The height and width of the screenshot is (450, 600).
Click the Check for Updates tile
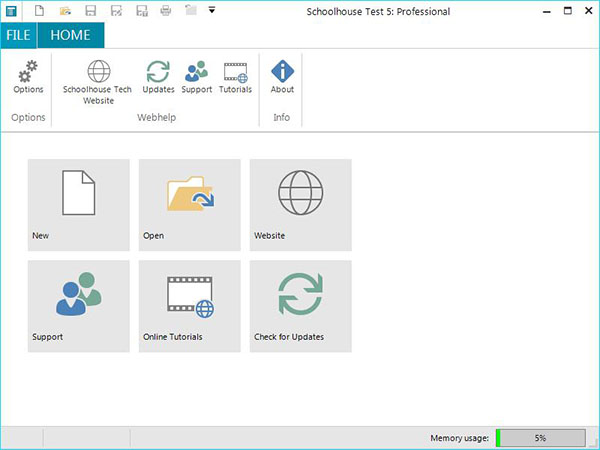click(x=301, y=305)
